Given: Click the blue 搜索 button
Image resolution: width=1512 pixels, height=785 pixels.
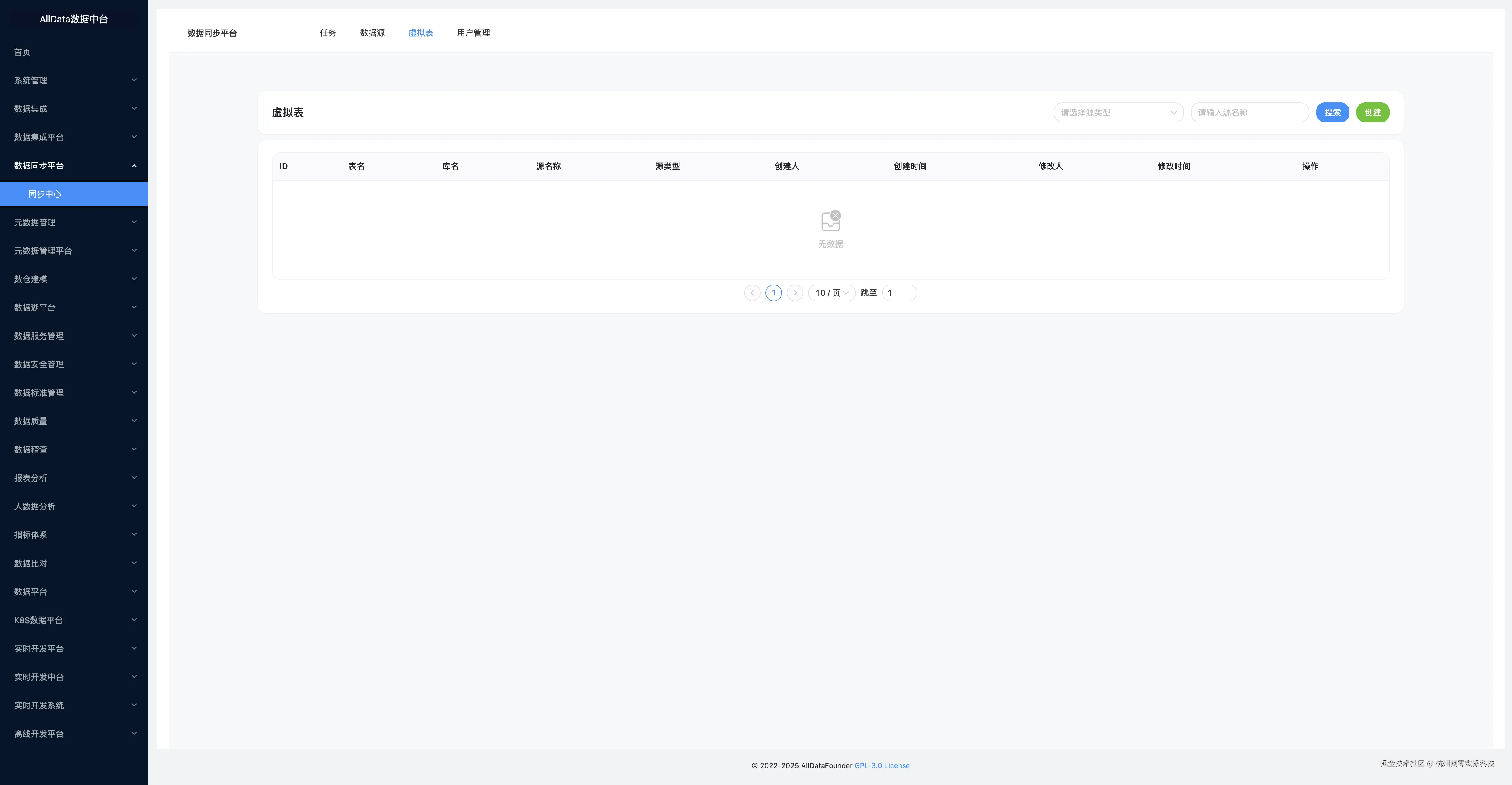Looking at the screenshot, I should click(1332, 113).
